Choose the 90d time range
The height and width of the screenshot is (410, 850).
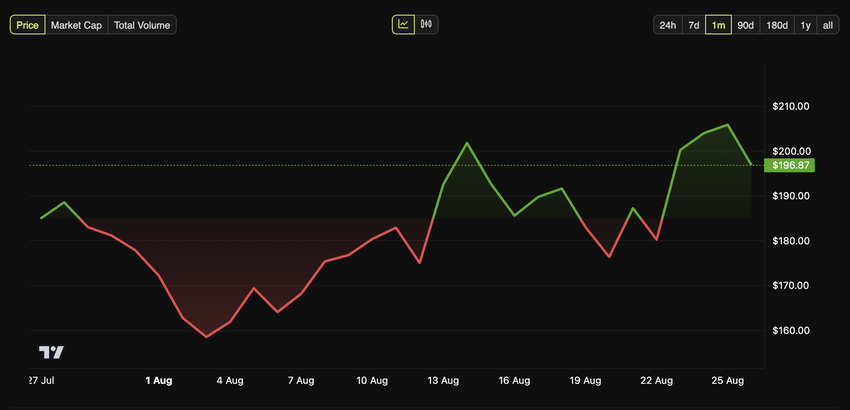tap(746, 25)
